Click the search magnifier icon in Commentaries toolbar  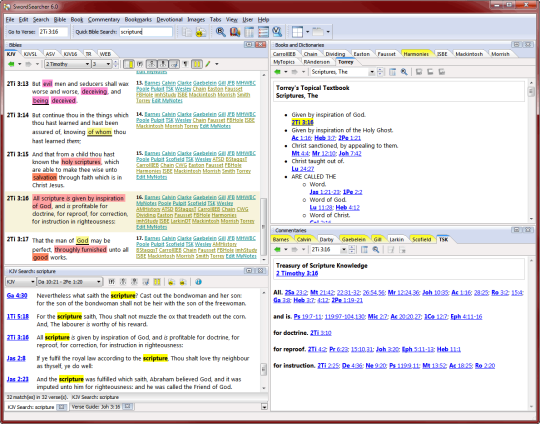pos(376,249)
